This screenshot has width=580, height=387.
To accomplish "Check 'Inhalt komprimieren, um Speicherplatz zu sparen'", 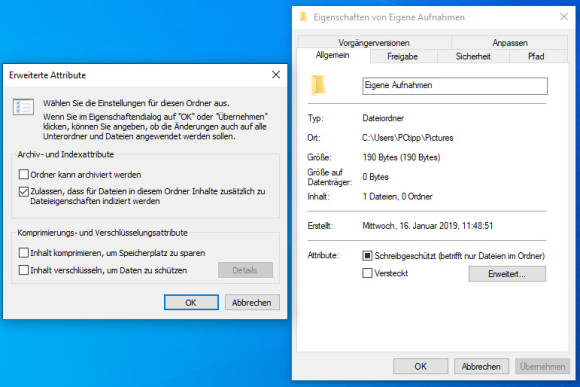I will (24, 253).
